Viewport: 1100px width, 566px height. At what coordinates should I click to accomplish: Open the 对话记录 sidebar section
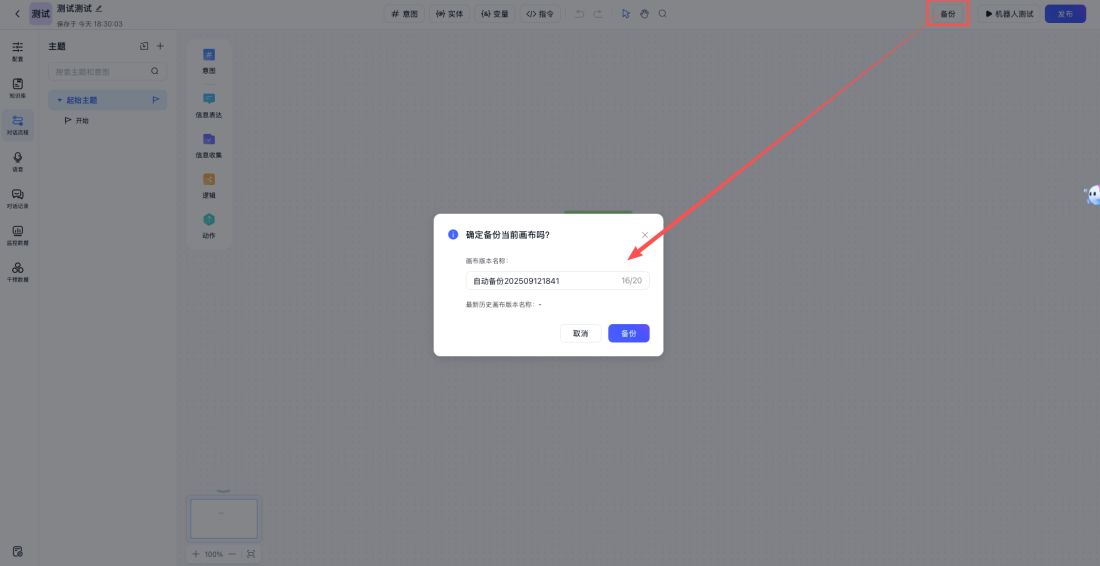(18, 198)
